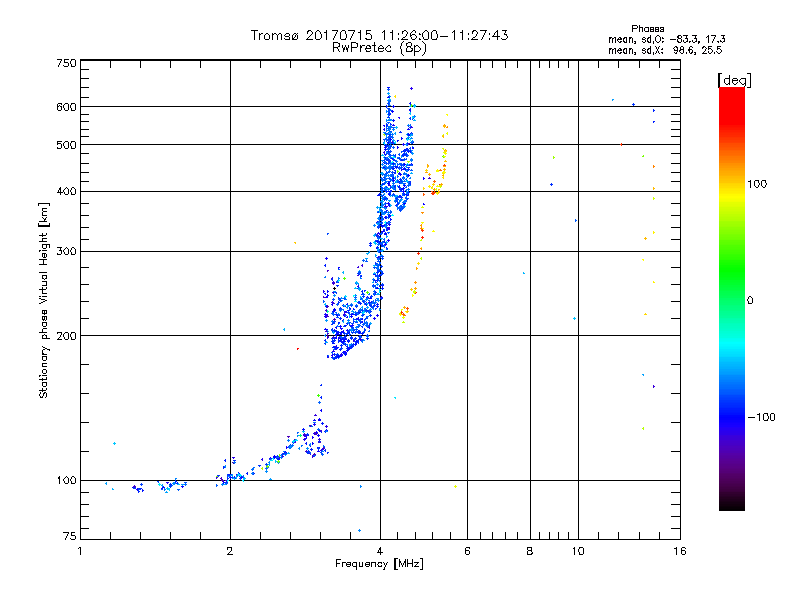Screen dimensions: 800x600
Task: Click the colorbar '0' tick label
Action: pyautogui.click(x=750, y=301)
